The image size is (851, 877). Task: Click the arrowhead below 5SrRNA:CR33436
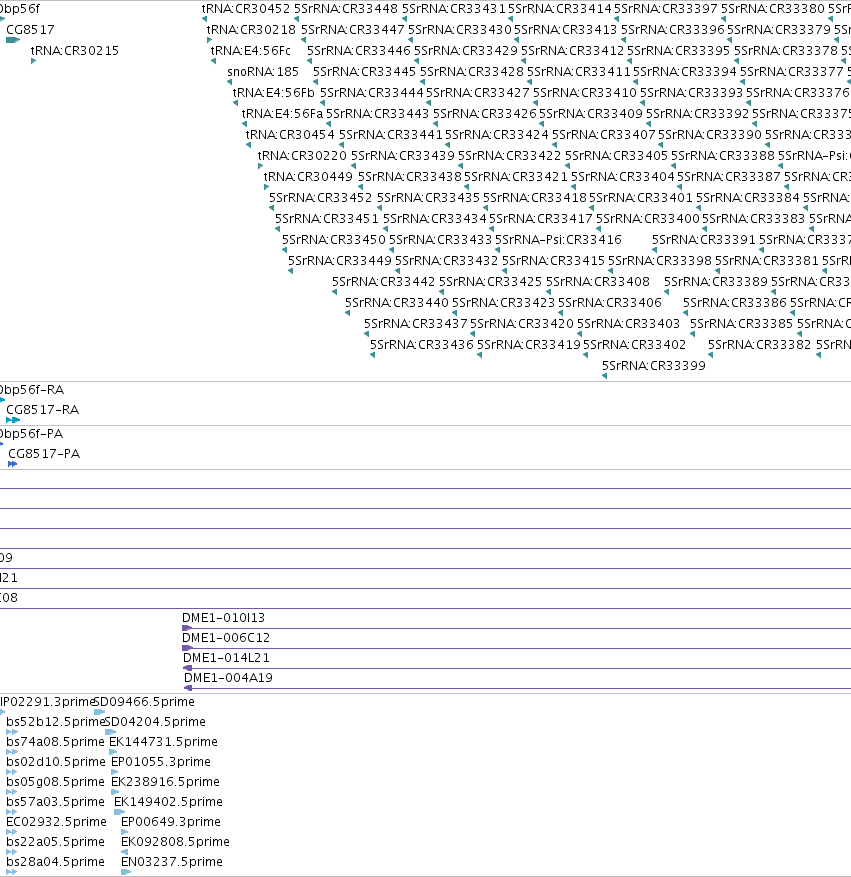[372, 355]
